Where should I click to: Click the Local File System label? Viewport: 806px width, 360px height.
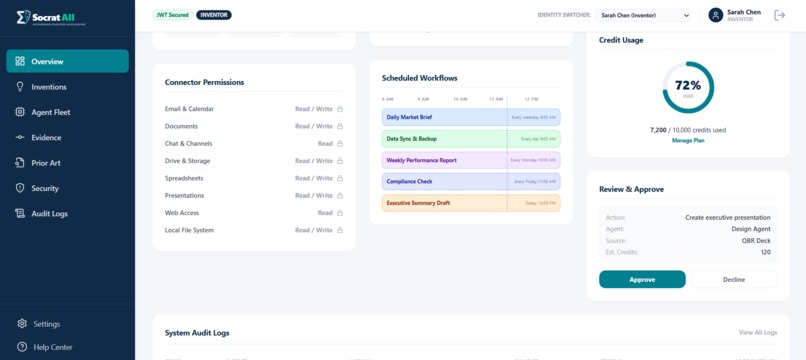pos(189,230)
